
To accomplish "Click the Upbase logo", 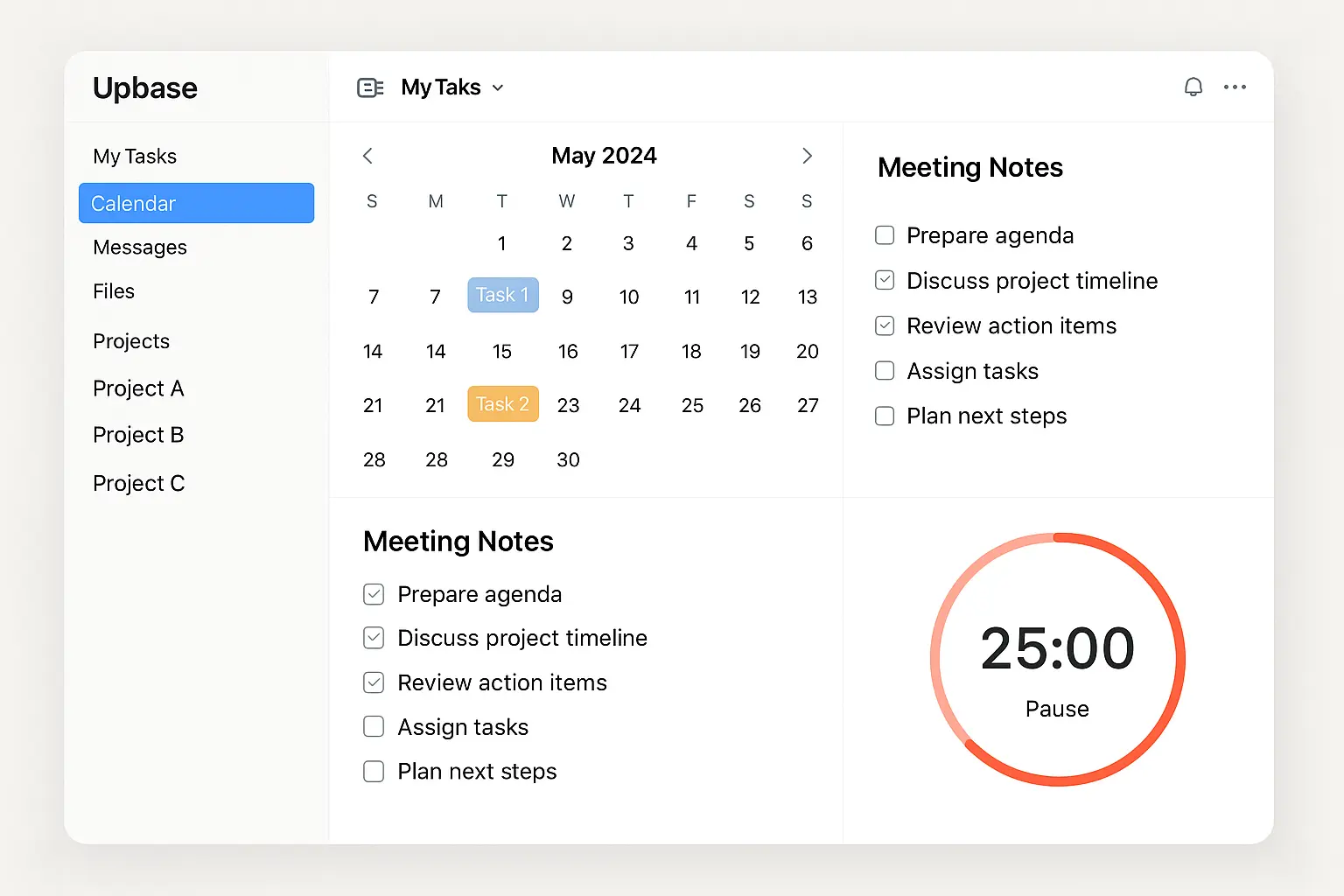I will coord(145,88).
